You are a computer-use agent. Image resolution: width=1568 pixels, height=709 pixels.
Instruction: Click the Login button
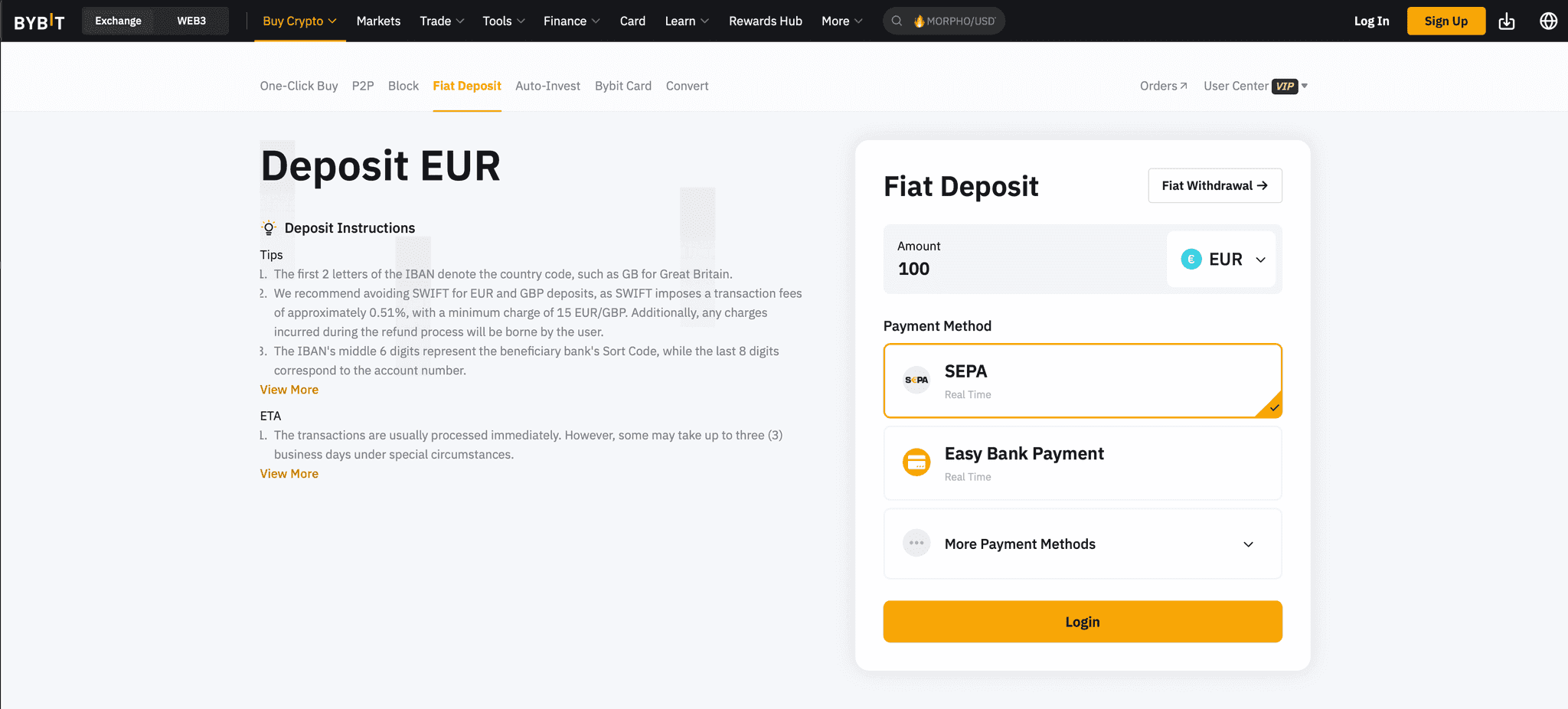click(x=1082, y=621)
